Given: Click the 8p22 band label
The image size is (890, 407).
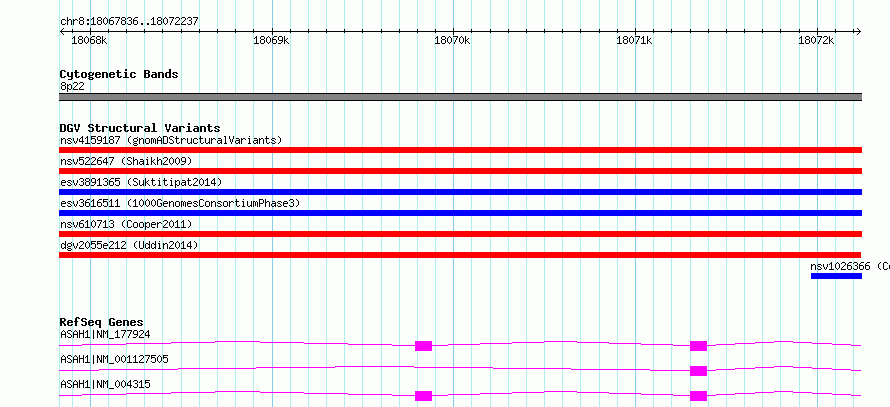Looking at the screenshot, I should coord(72,87).
